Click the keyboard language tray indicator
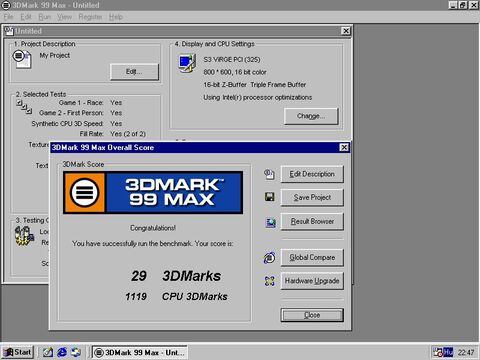Image resolution: width=480 pixels, height=360 pixels. pos(448,352)
